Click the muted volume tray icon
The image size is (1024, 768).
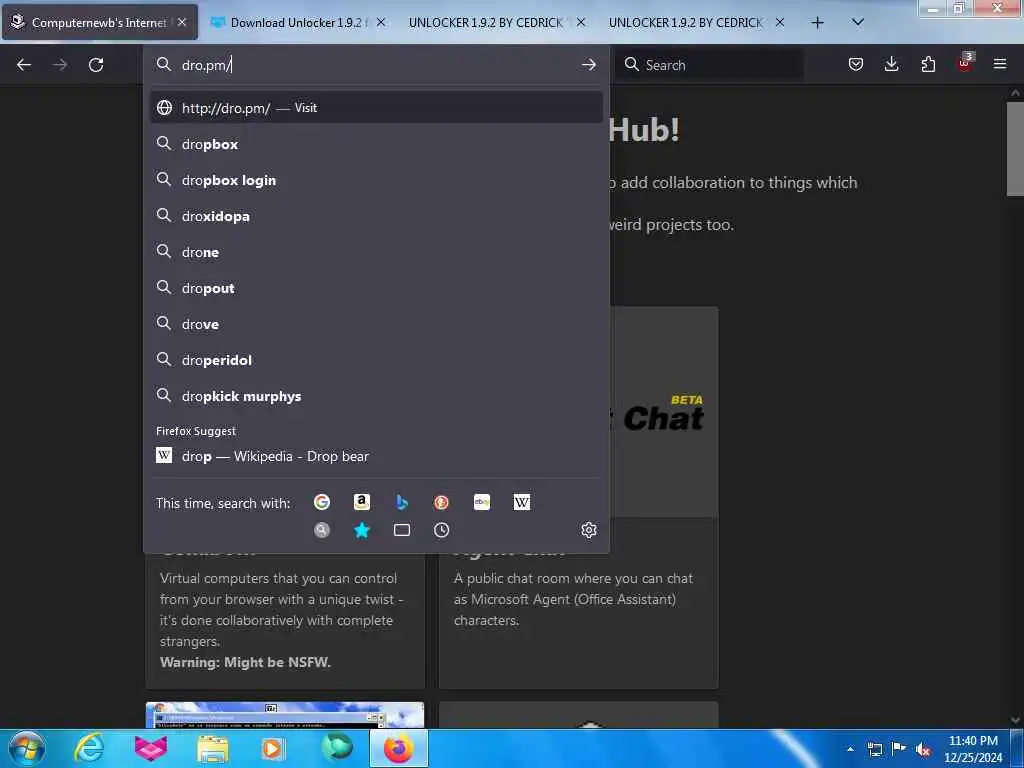923,749
